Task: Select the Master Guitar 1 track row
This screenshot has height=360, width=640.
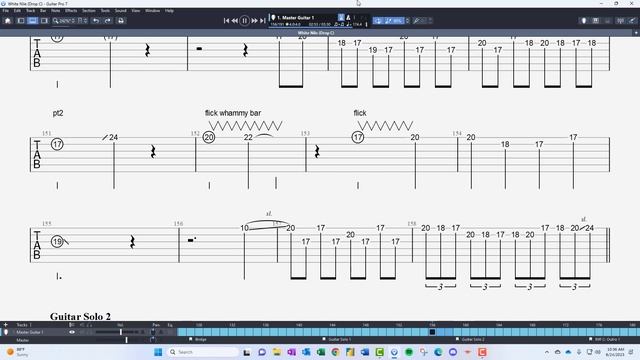Action: click(x=88, y=332)
